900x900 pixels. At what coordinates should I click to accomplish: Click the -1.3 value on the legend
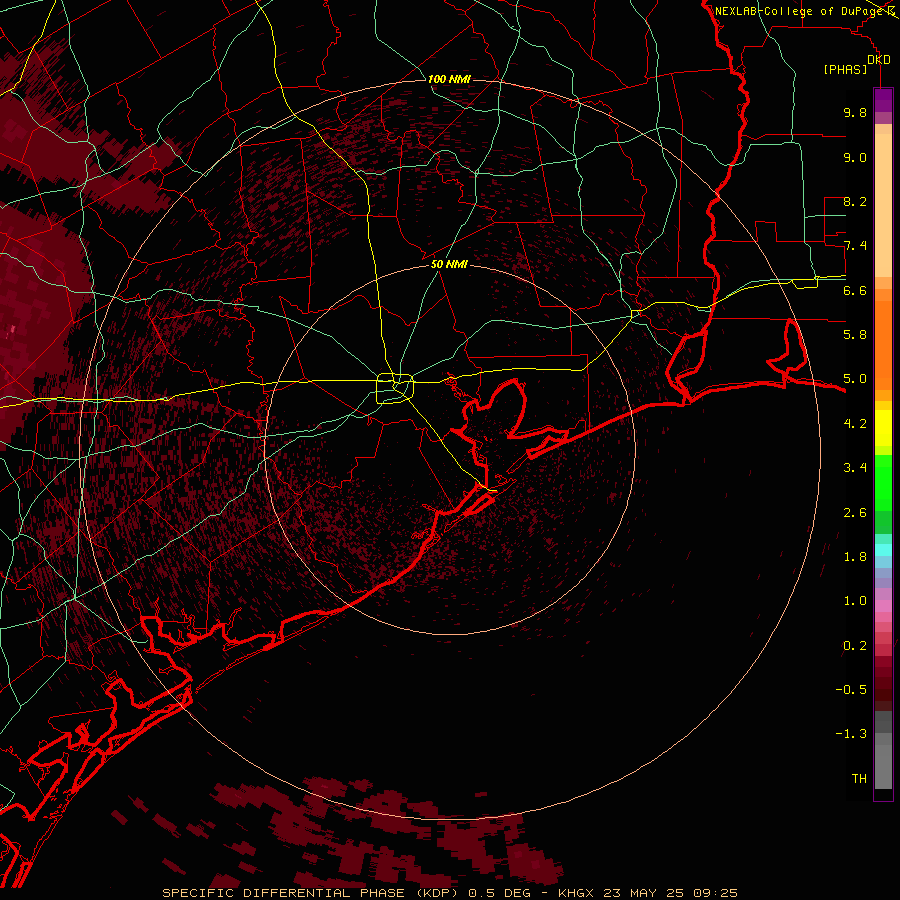pyautogui.click(x=851, y=734)
